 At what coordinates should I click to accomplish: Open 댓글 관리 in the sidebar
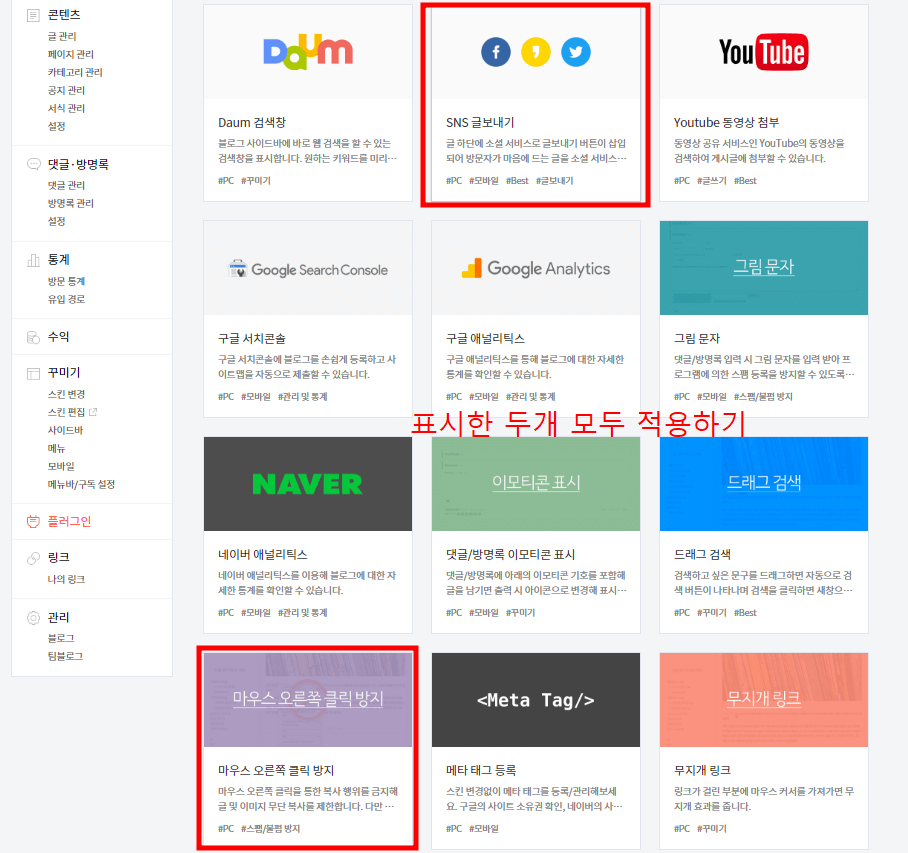[66, 185]
